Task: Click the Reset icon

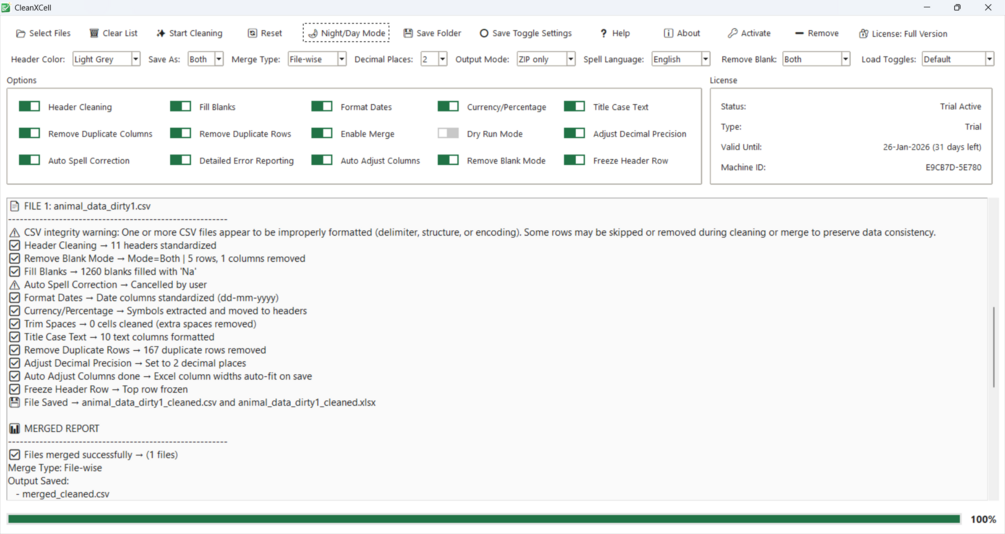Action: click(x=253, y=33)
